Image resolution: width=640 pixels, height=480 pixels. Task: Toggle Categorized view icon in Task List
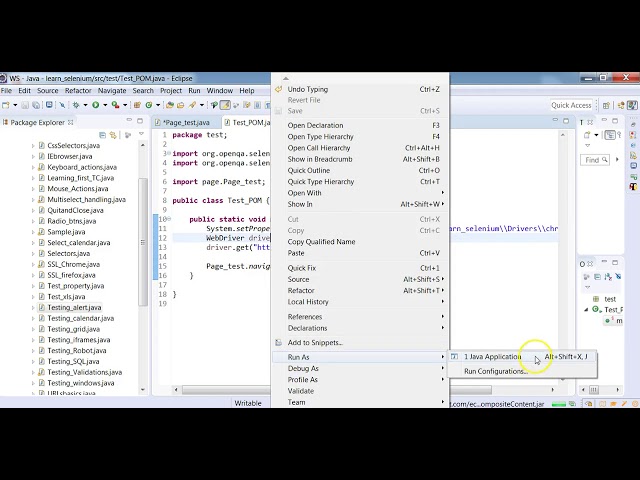pyautogui.click(x=610, y=134)
